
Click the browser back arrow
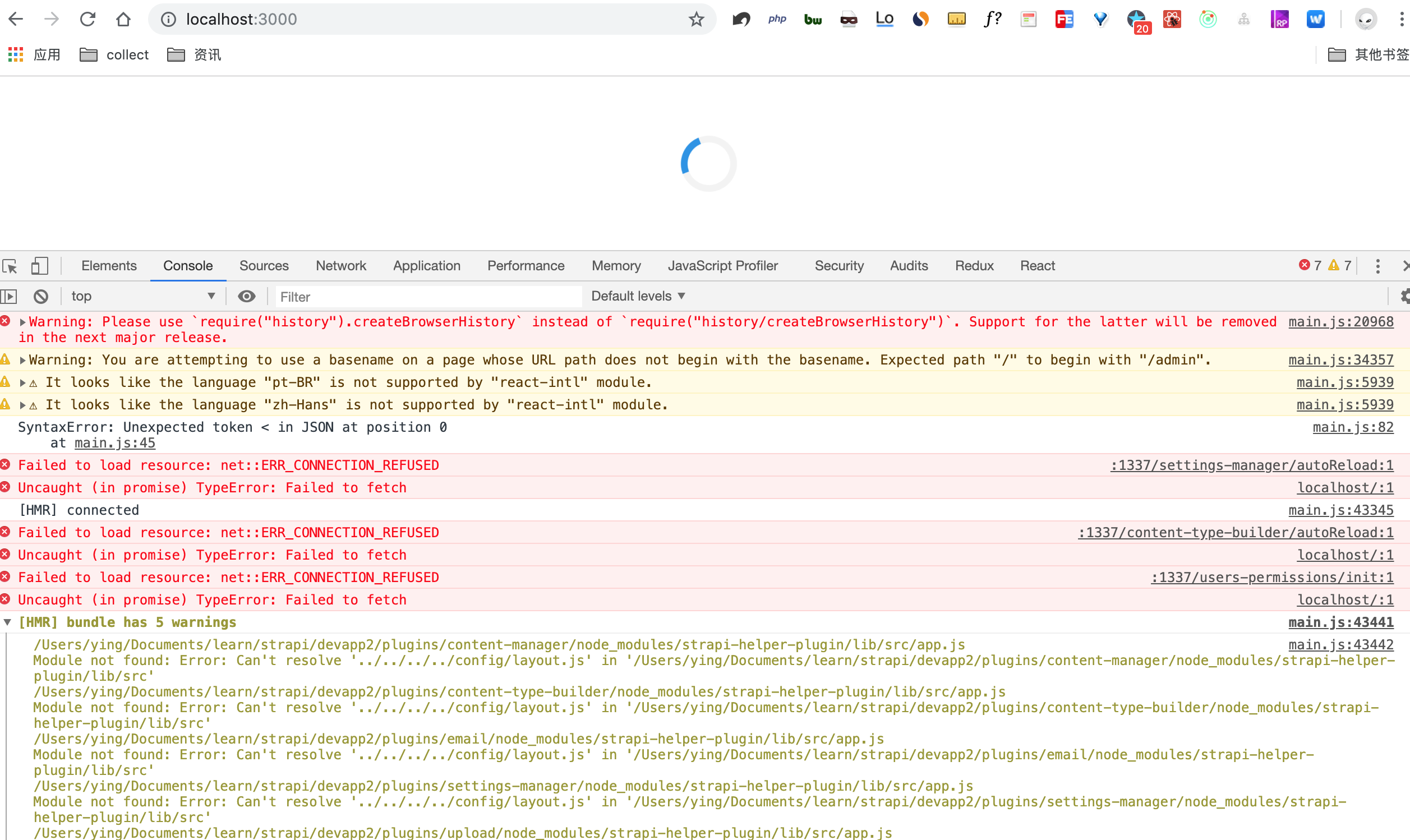point(16,19)
